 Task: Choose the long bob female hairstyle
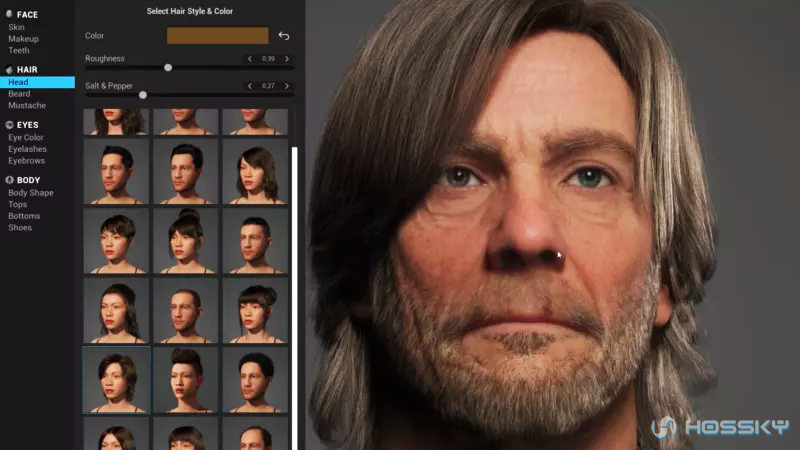pos(255,171)
